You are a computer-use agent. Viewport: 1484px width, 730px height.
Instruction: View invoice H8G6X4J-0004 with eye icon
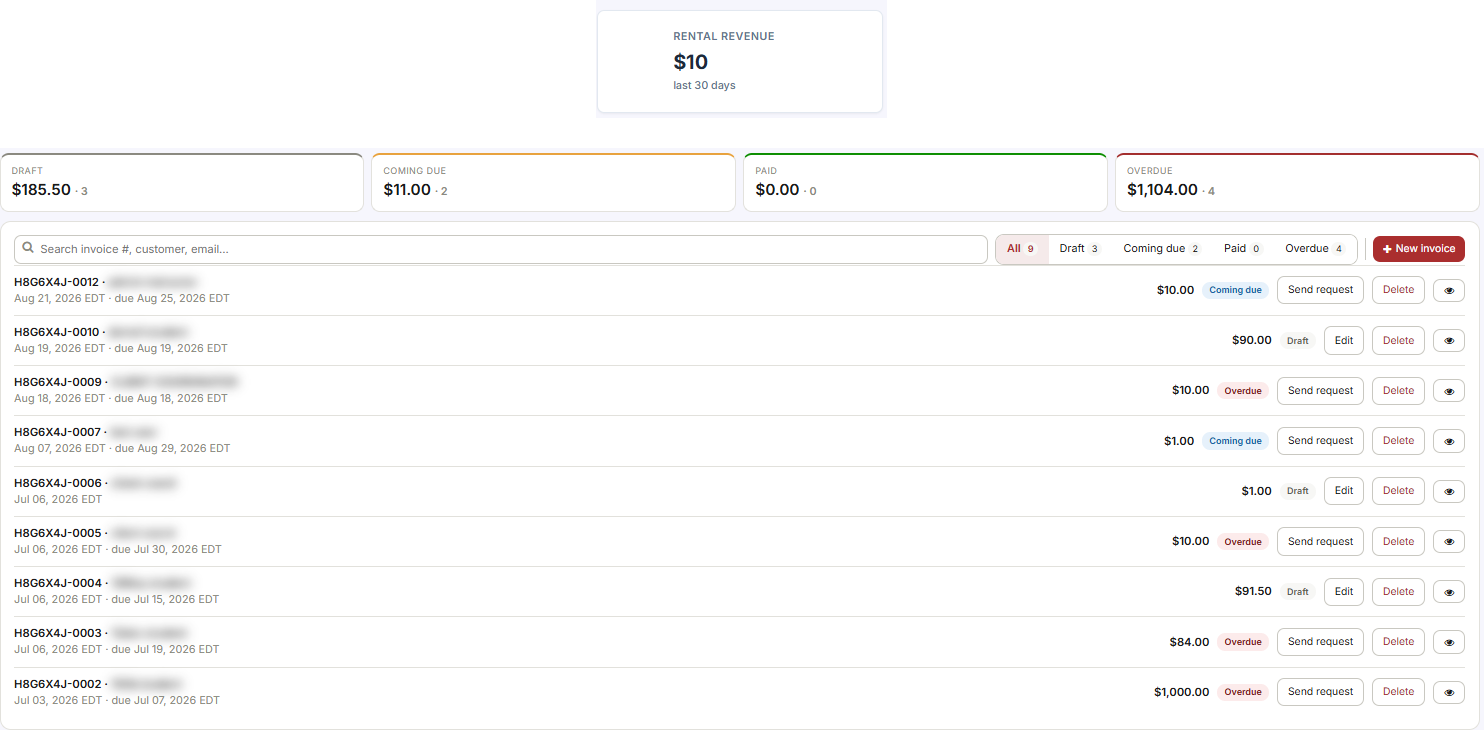[x=1449, y=592]
